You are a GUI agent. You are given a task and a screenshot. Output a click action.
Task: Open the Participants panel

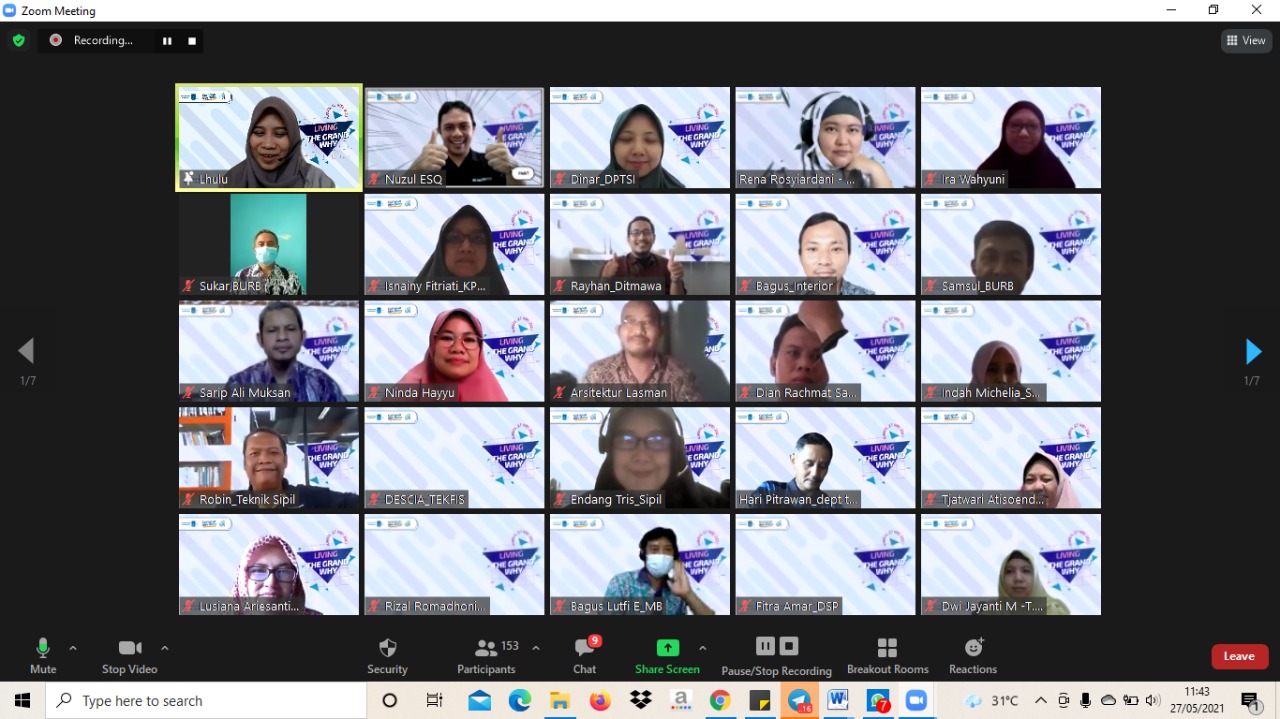486,656
